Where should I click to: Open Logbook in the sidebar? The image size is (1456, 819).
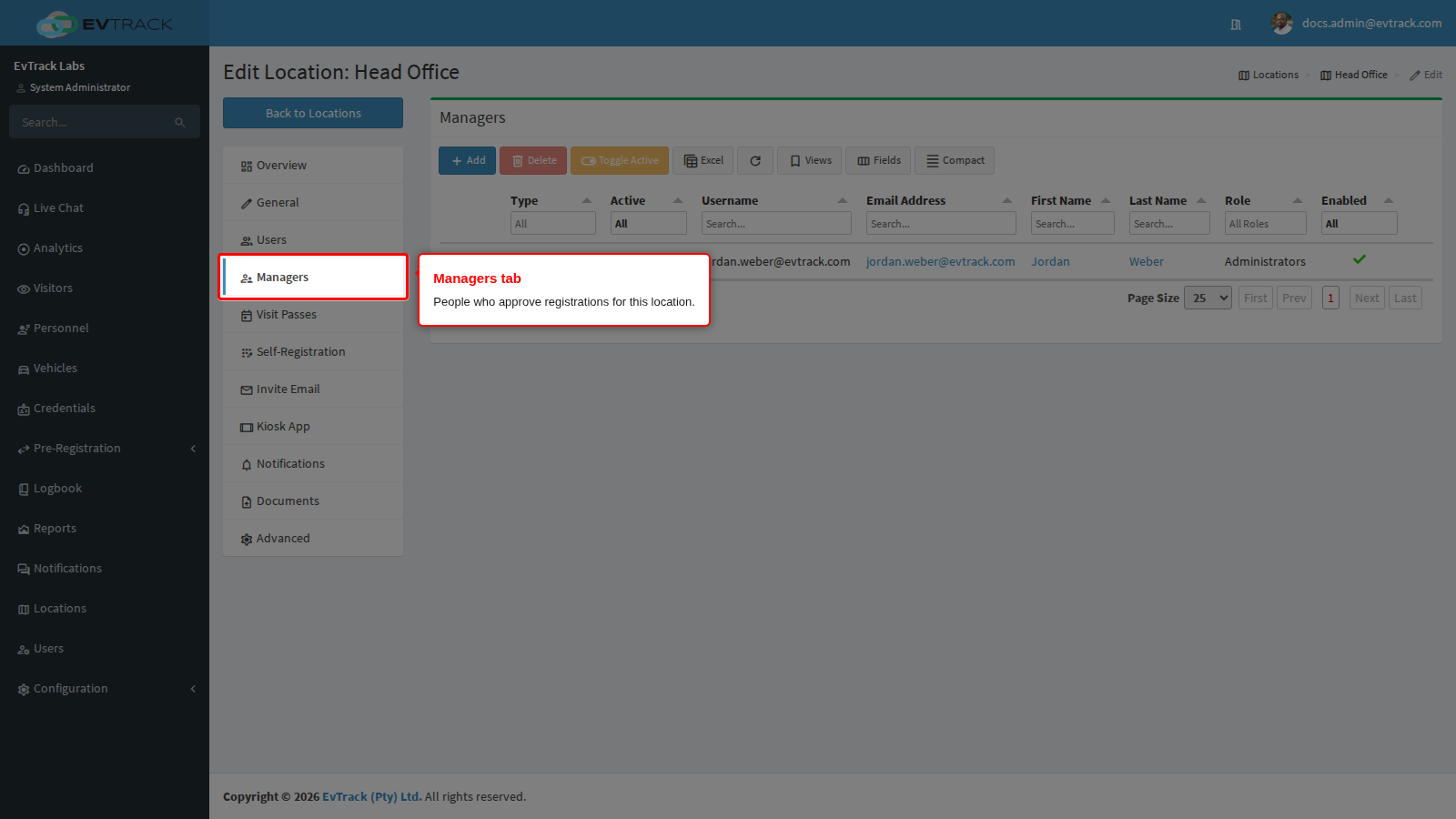[x=105, y=489]
